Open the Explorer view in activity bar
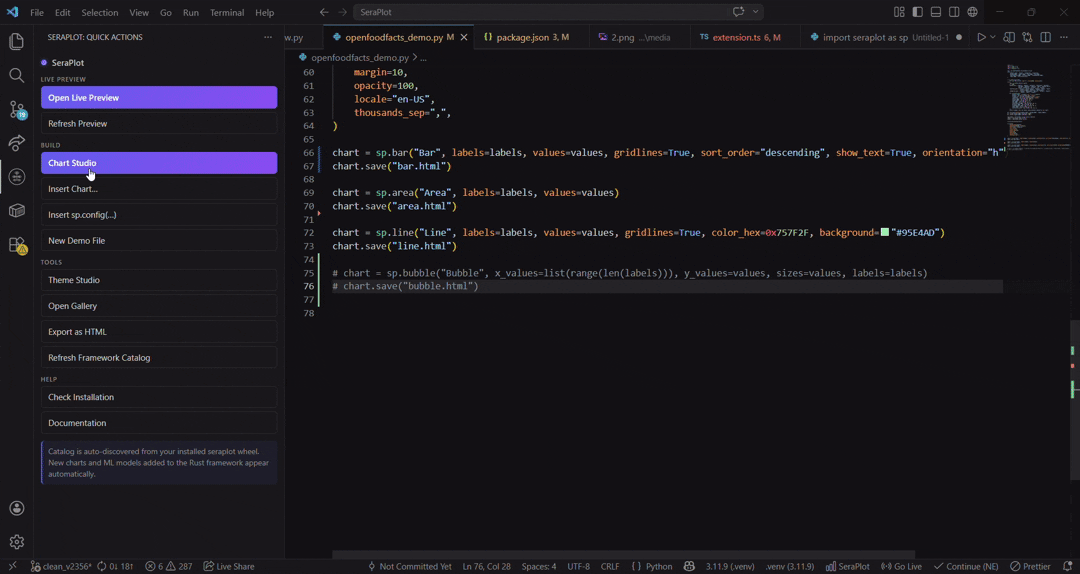Viewport: 1080px width, 574px height. [17, 41]
